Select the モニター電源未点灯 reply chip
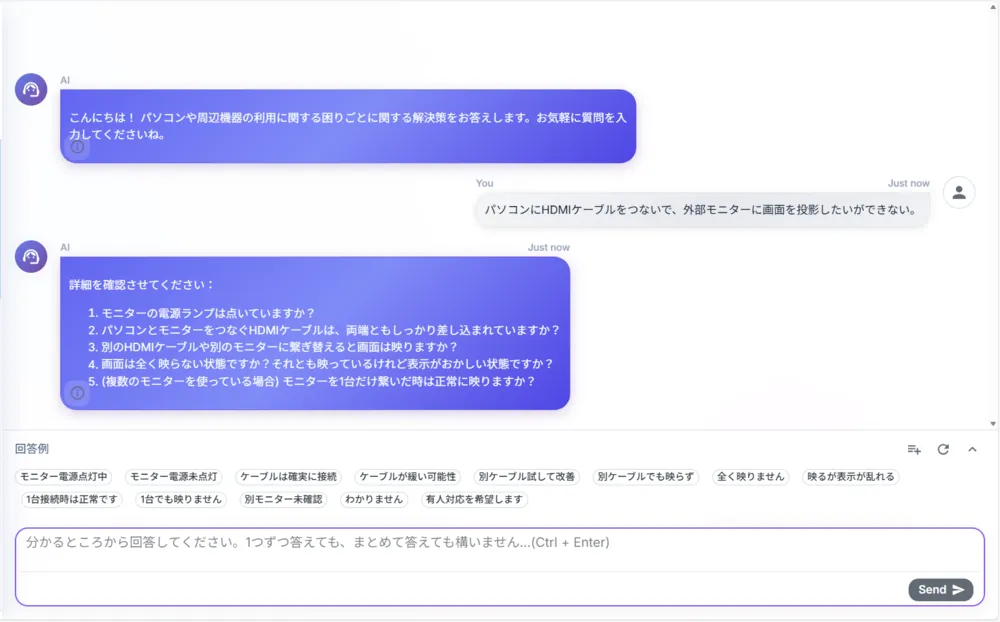 coord(173,477)
